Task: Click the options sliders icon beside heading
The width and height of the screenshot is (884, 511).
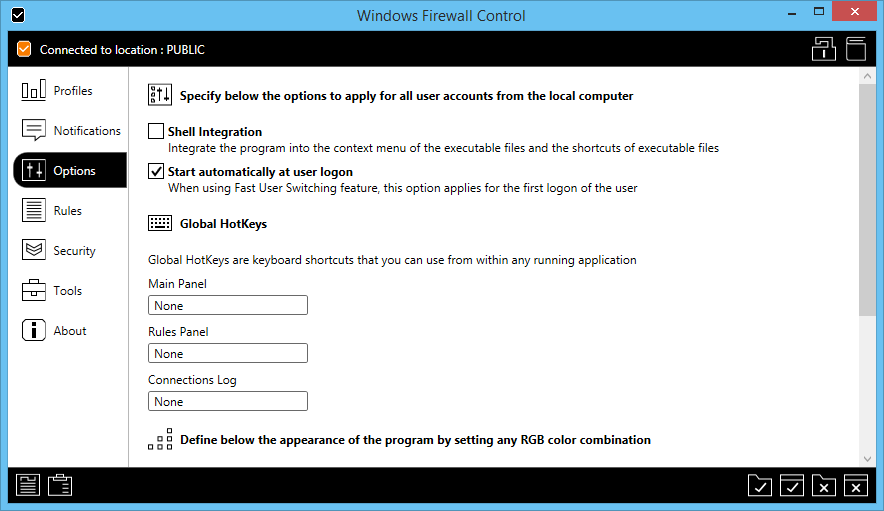Action: click(x=160, y=95)
